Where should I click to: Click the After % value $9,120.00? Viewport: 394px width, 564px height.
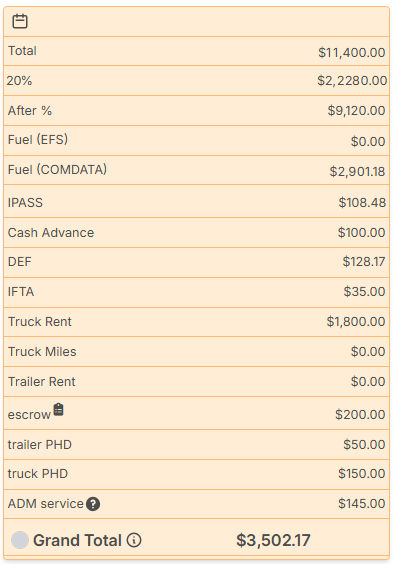(356, 110)
